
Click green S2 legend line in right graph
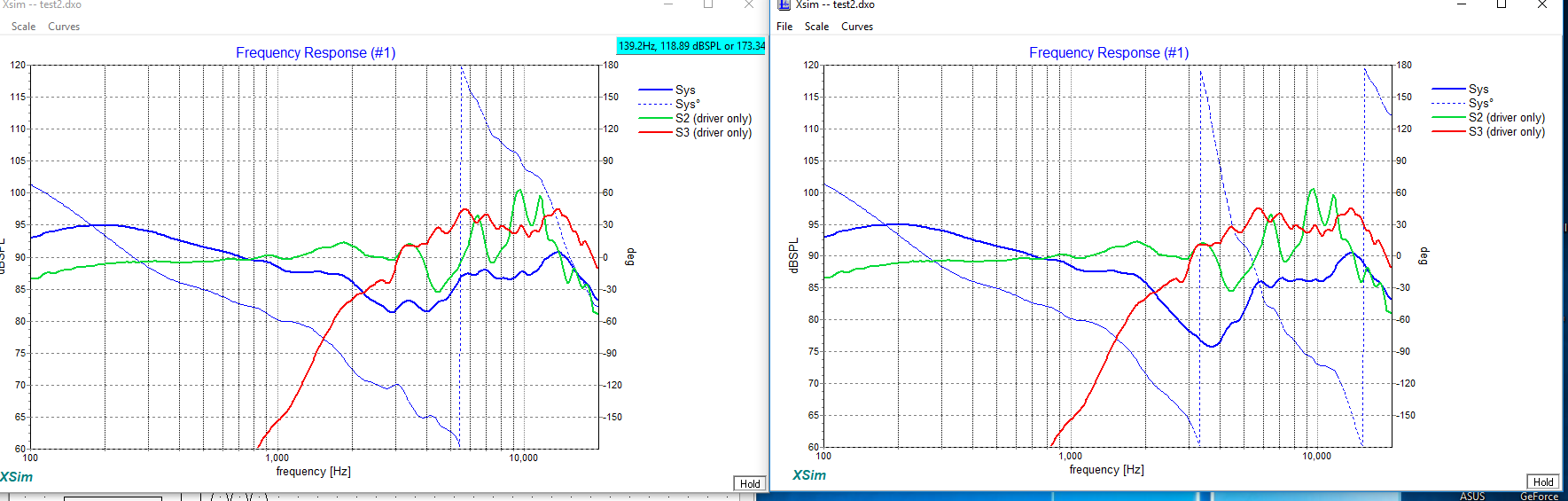[1449, 118]
